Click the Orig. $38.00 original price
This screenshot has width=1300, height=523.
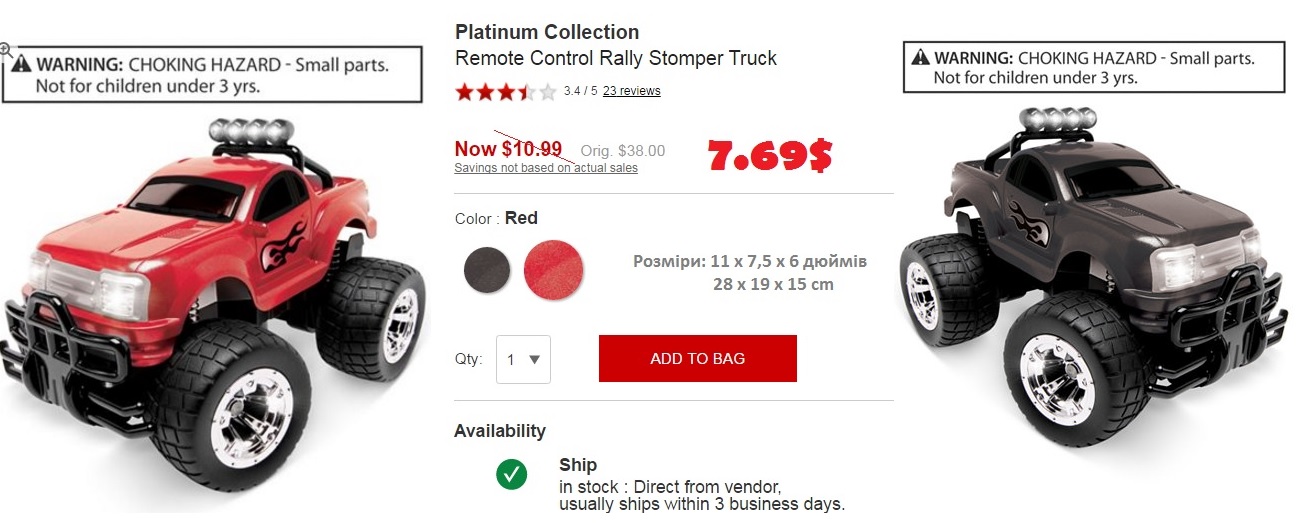[622, 151]
